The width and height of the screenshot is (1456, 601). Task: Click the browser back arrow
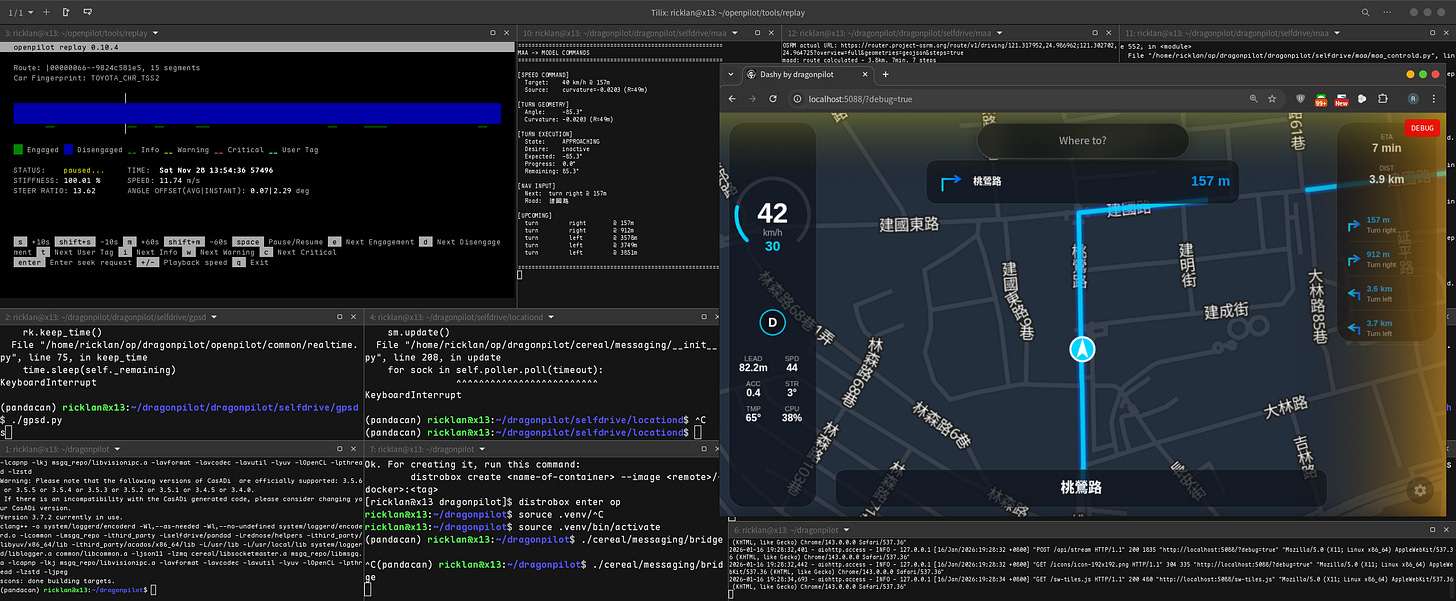[x=731, y=99]
